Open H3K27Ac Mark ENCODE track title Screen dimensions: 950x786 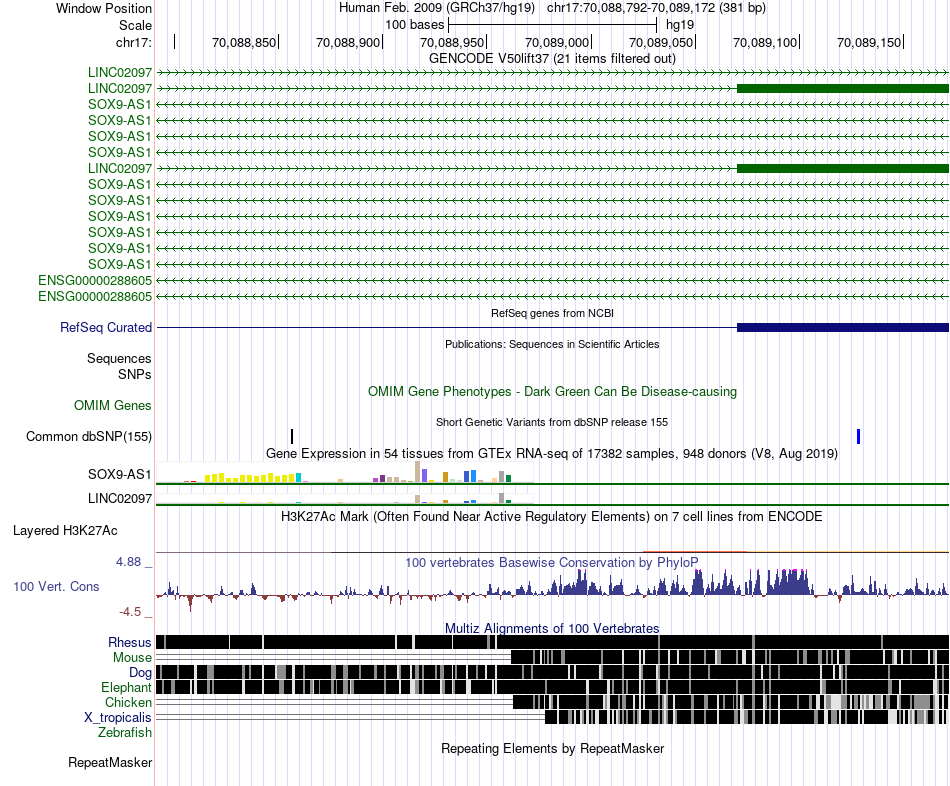pos(552,516)
